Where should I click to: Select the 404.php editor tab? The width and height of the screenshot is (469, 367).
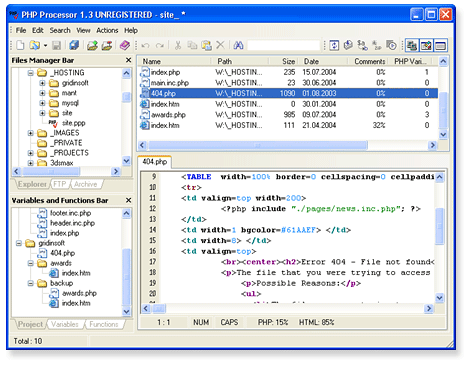[x=155, y=162]
